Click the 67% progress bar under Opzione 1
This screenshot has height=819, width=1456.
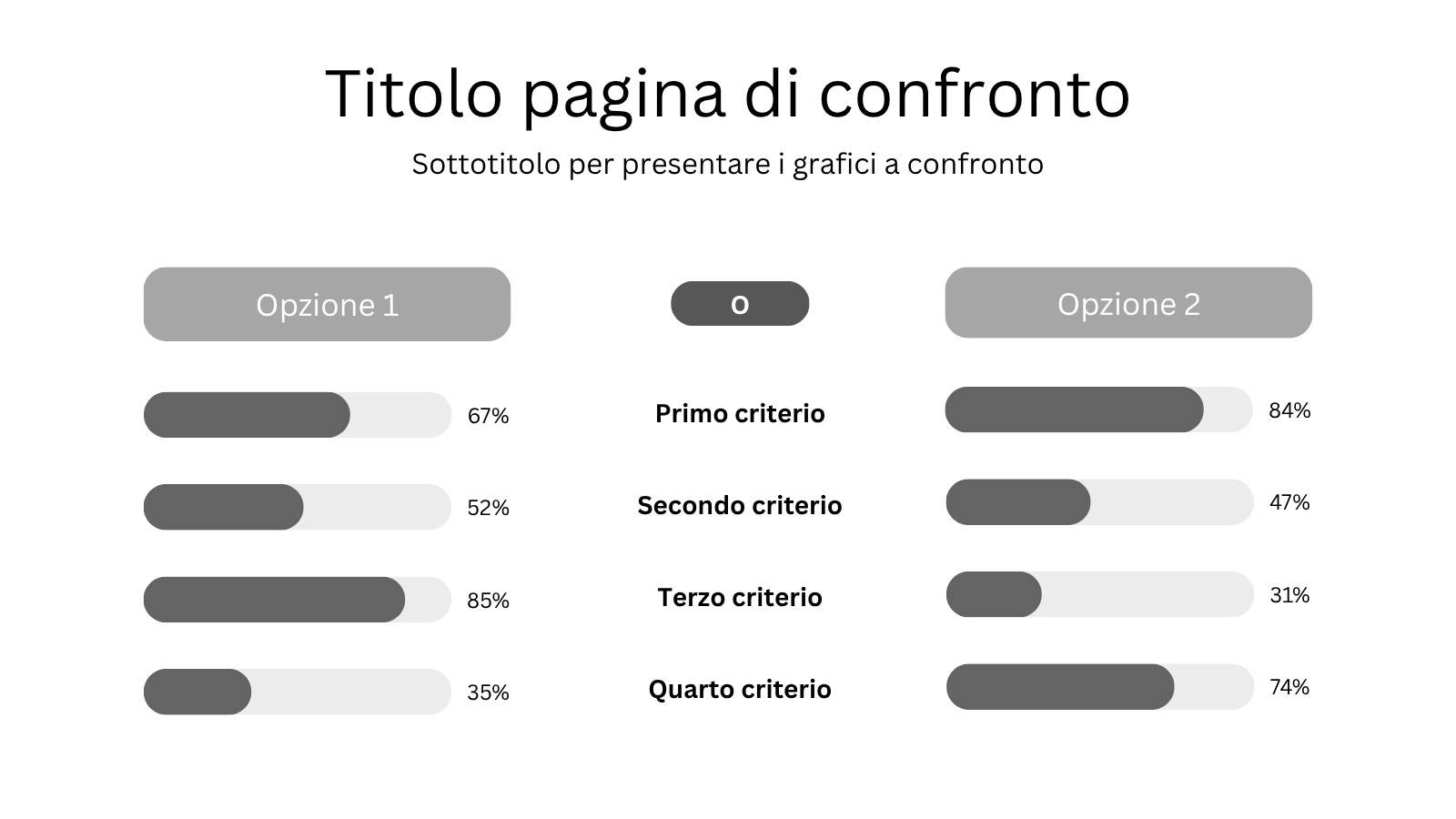(x=298, y=415)
